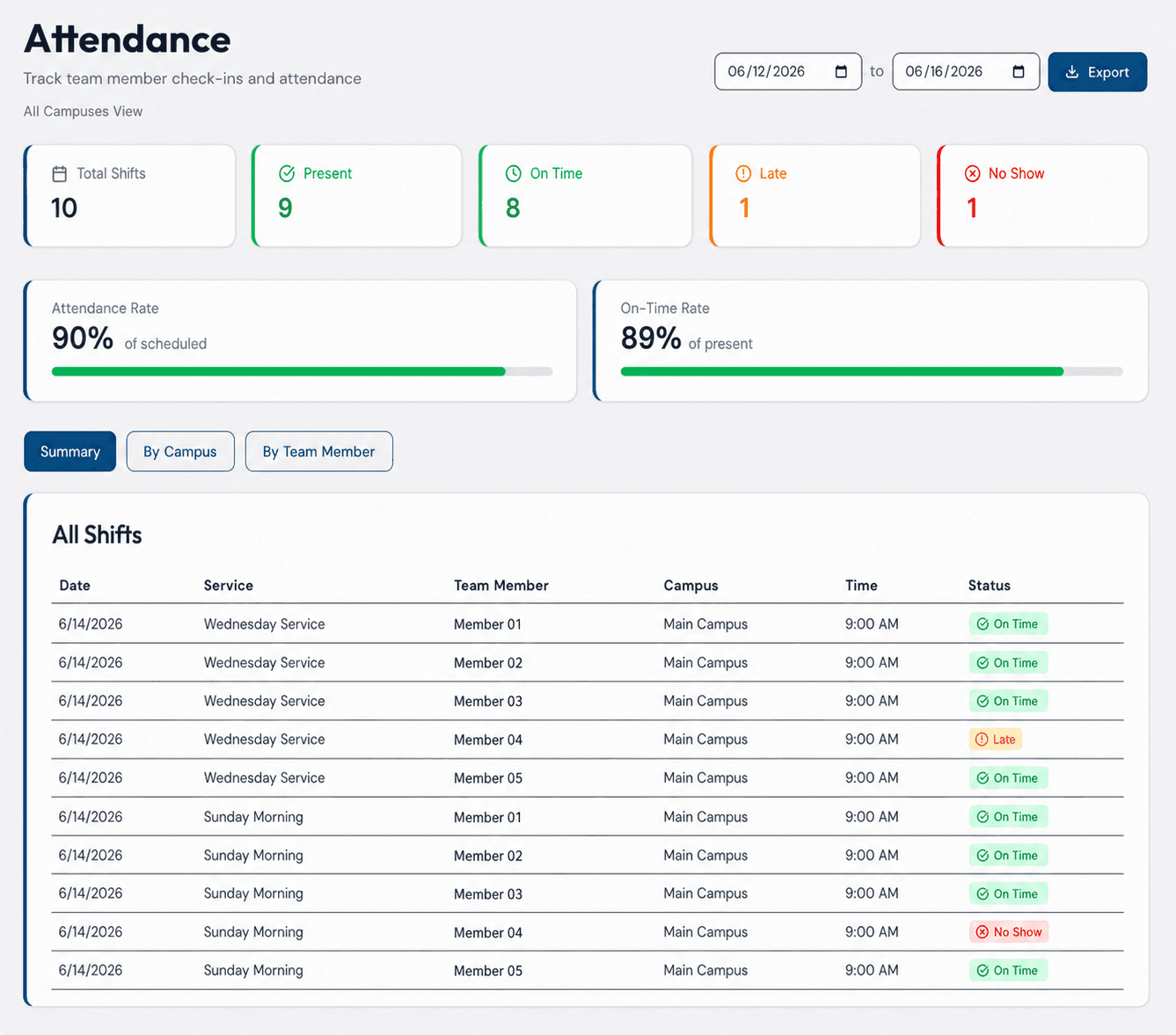Click 9:00 AM in Sunday Morning Member 01 row

[x=872, y=817]
